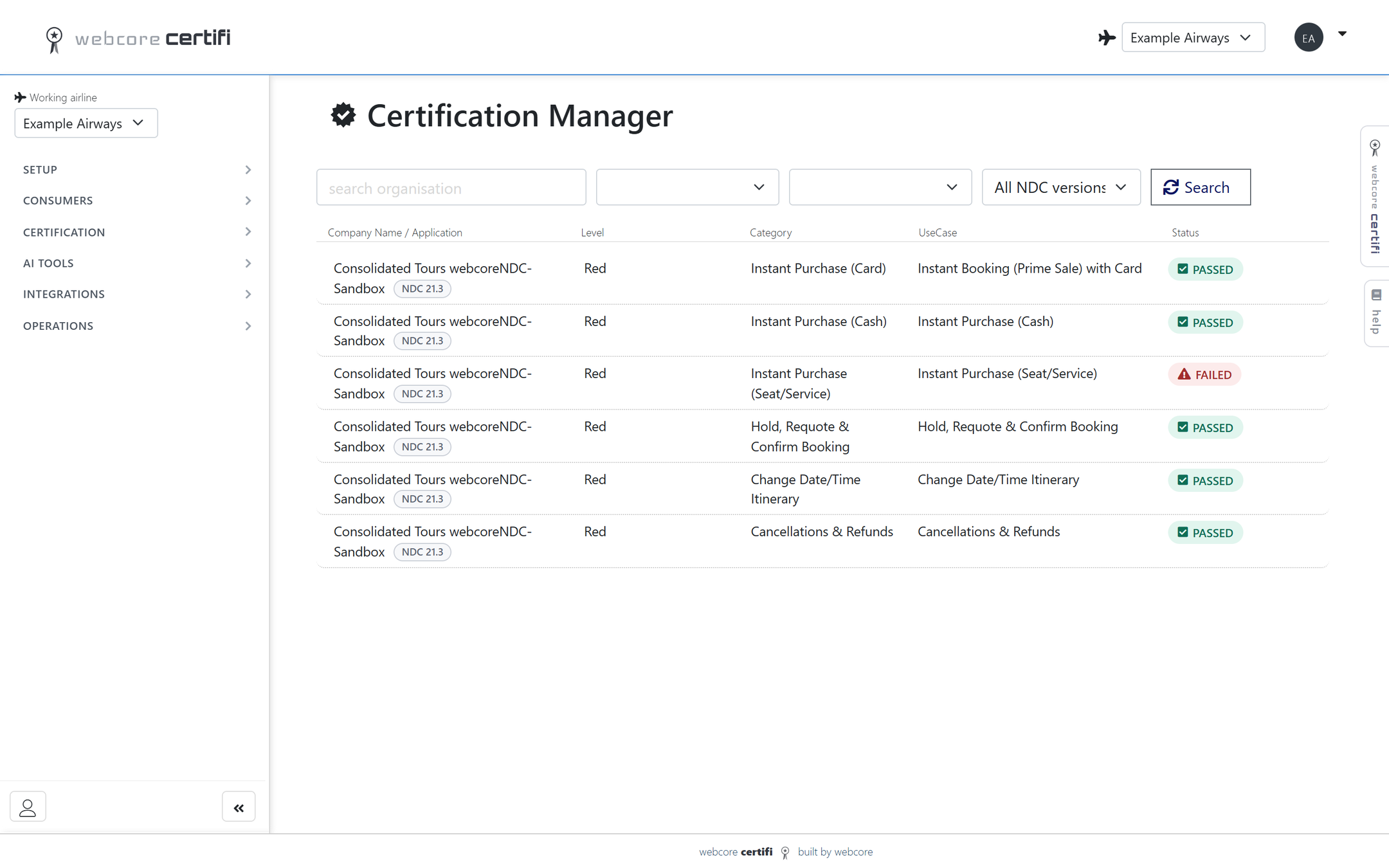
Task: Open the EA user avatar
Action: click(x=1309, y=37)
